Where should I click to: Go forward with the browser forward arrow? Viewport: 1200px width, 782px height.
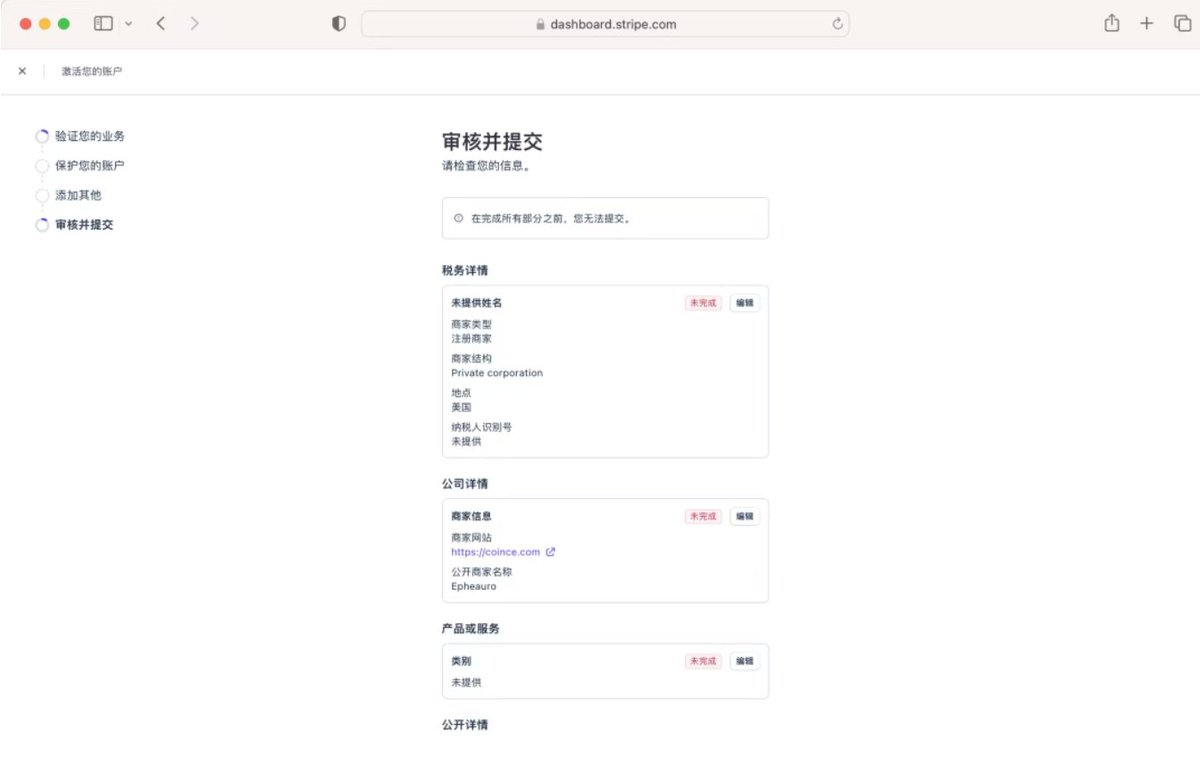194,23
